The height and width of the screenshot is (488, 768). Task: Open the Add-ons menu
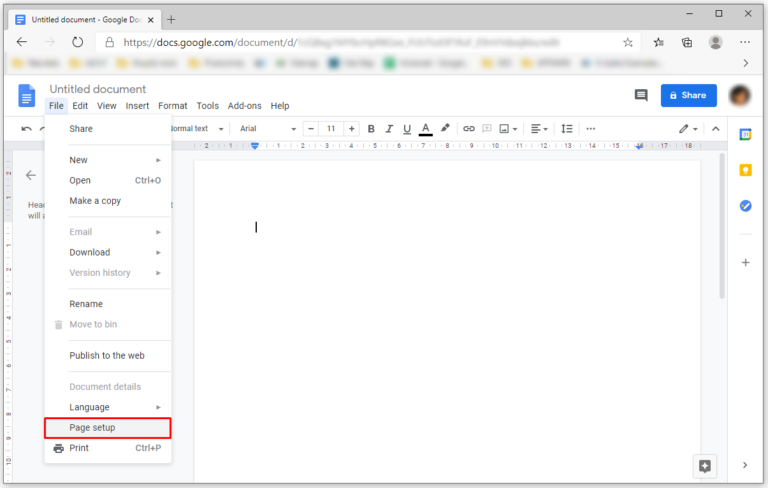[x=244, y=106]
